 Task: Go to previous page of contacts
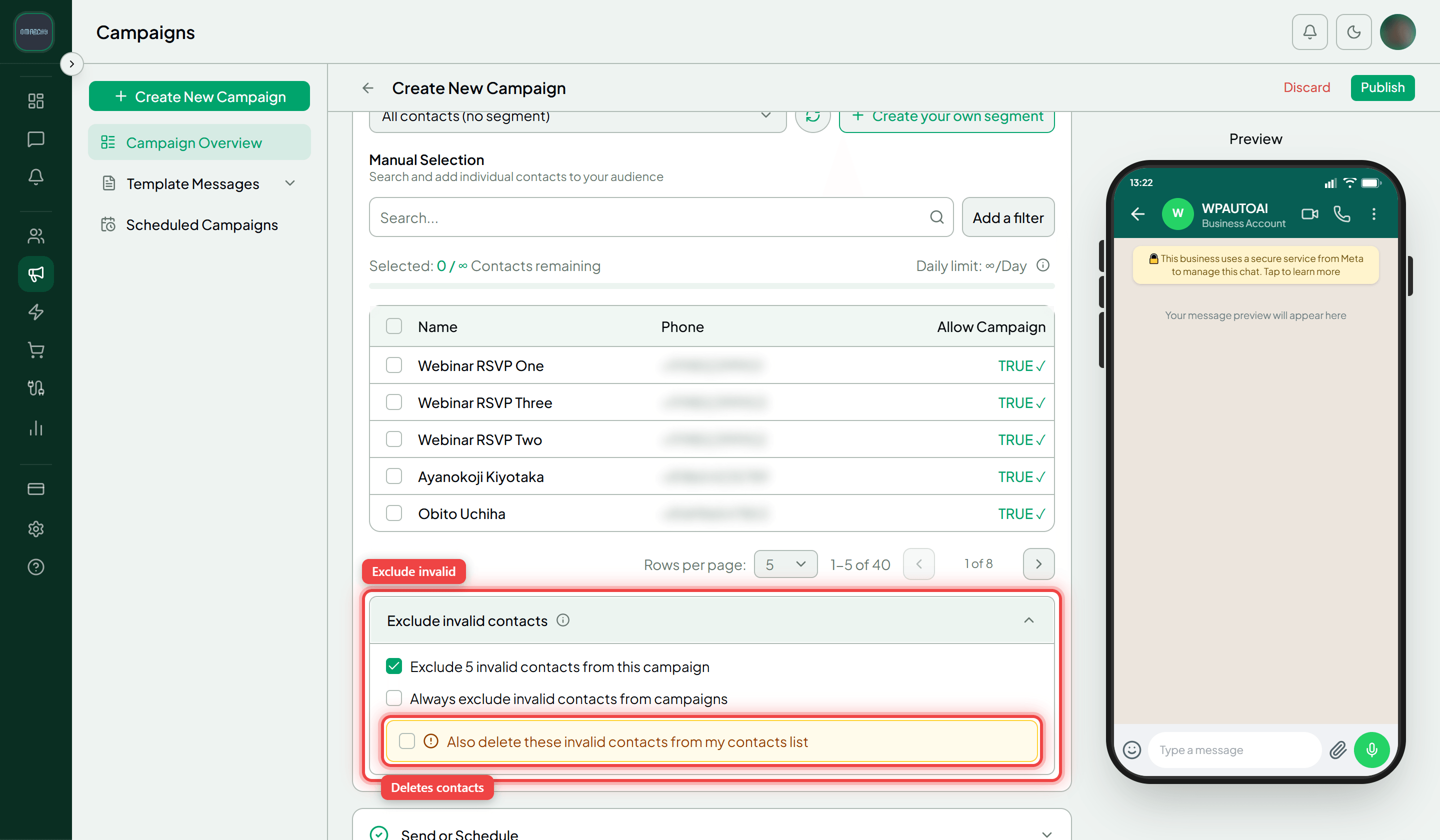point(918,564)
